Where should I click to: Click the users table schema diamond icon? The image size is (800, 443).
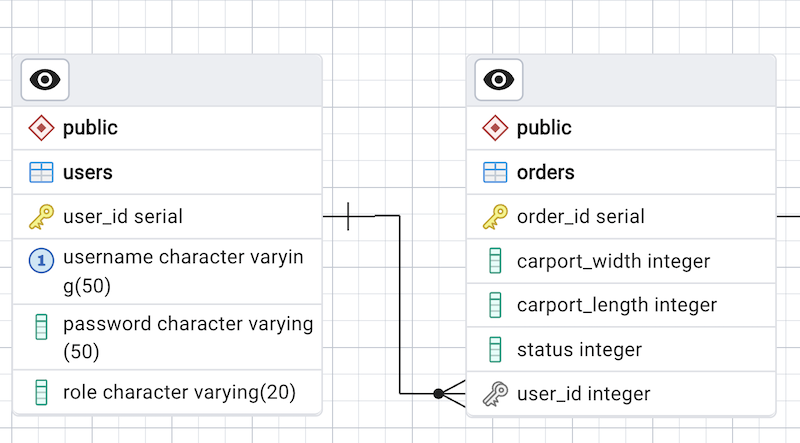(41, 128)
